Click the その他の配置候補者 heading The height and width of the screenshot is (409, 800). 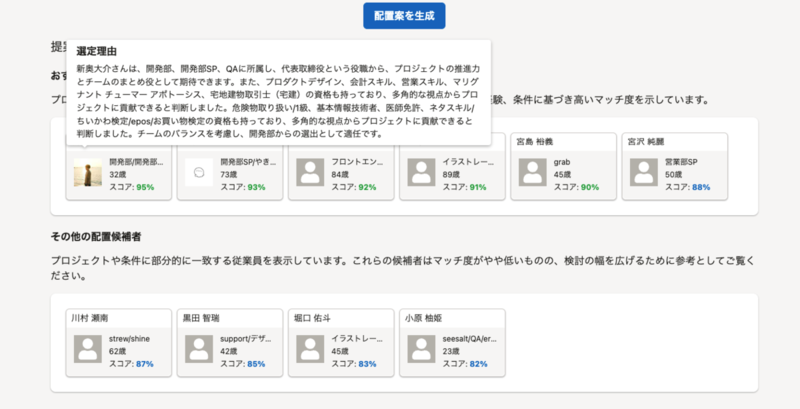[x=96, y=237]
